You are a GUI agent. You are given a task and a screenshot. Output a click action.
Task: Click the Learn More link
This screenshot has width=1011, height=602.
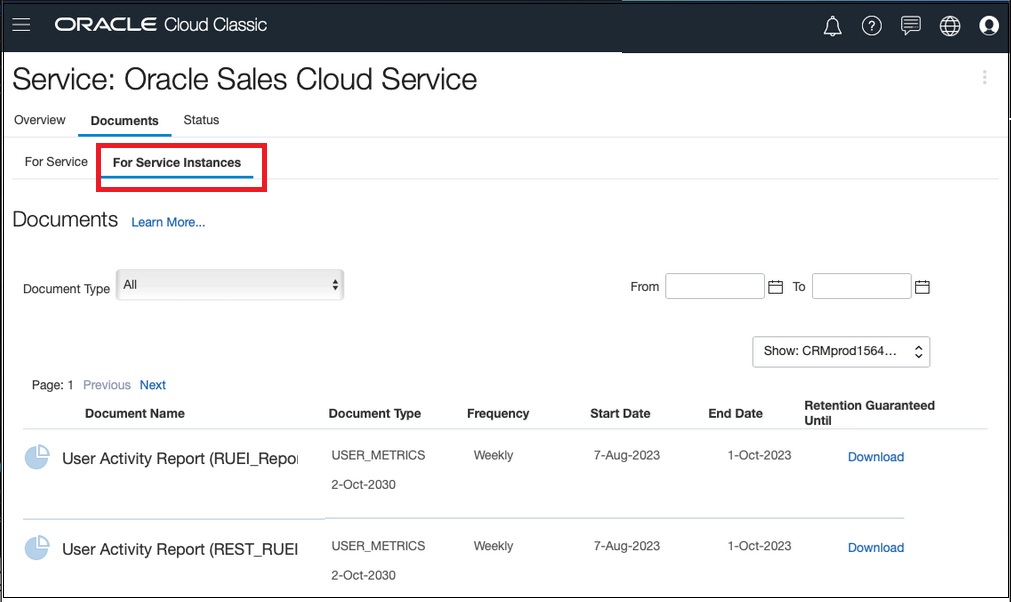(167, 222)
